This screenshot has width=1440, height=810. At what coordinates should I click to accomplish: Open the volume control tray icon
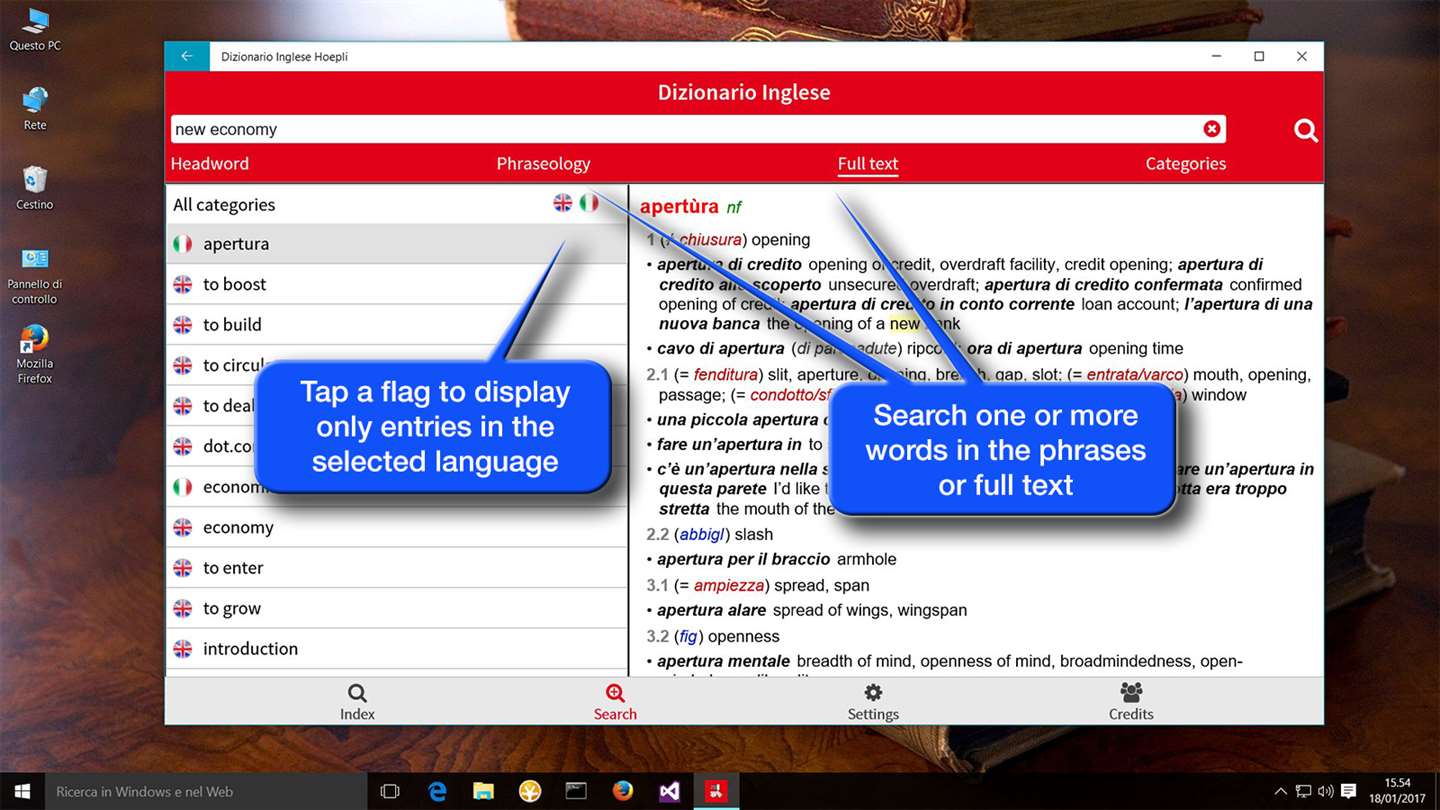click(x=1326, y=791)
